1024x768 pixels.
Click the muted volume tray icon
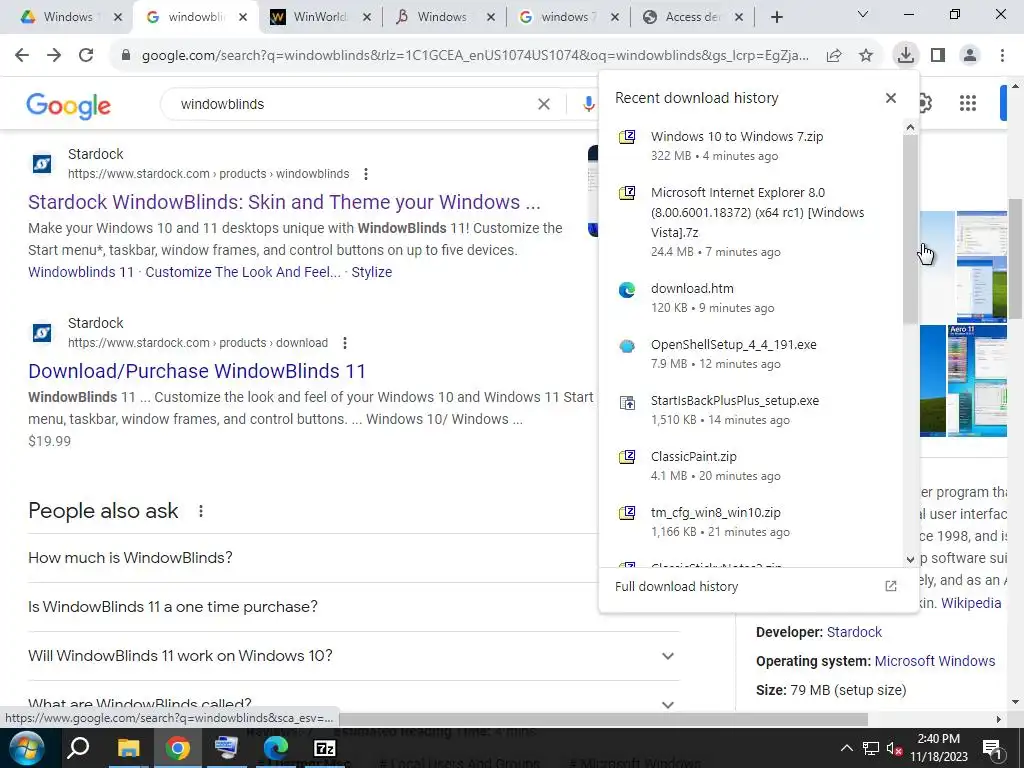point(894,748)
